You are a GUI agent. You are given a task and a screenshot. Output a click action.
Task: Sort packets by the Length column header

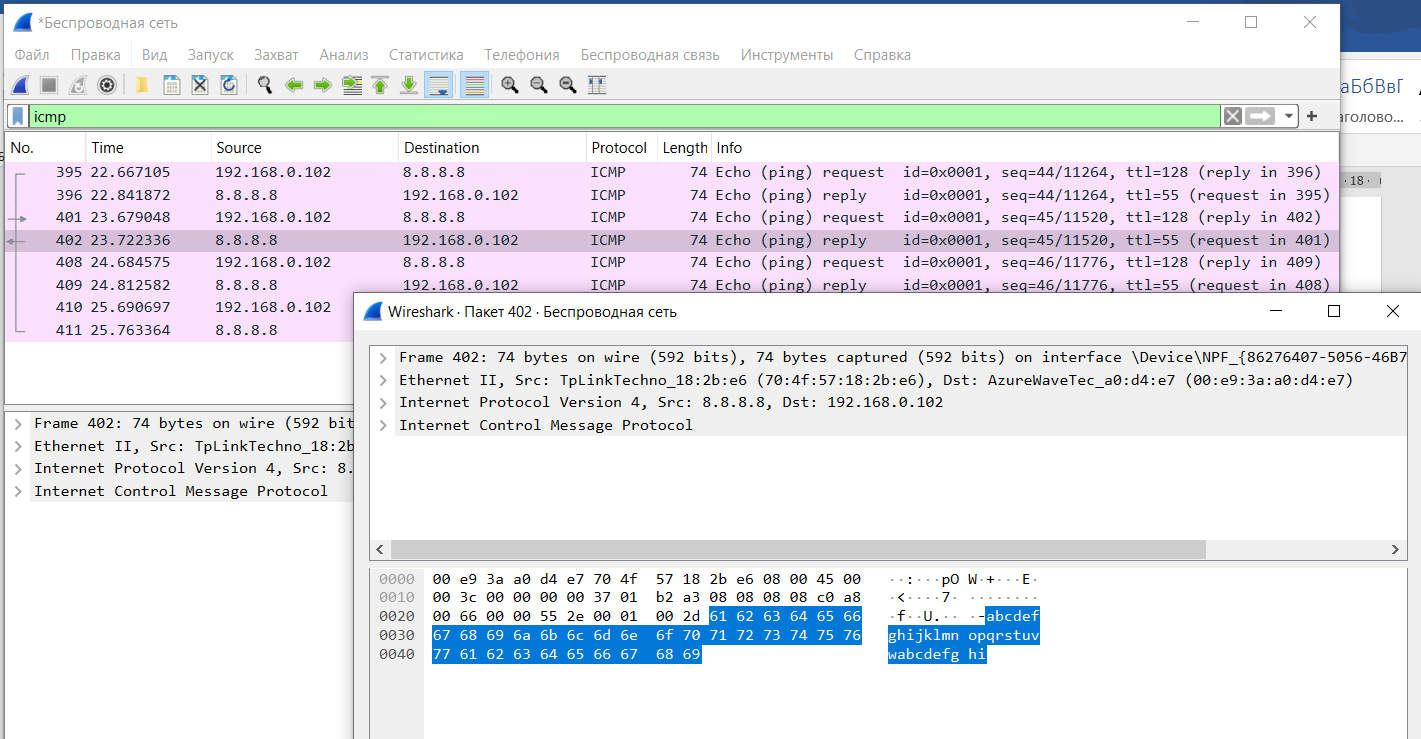684,148
